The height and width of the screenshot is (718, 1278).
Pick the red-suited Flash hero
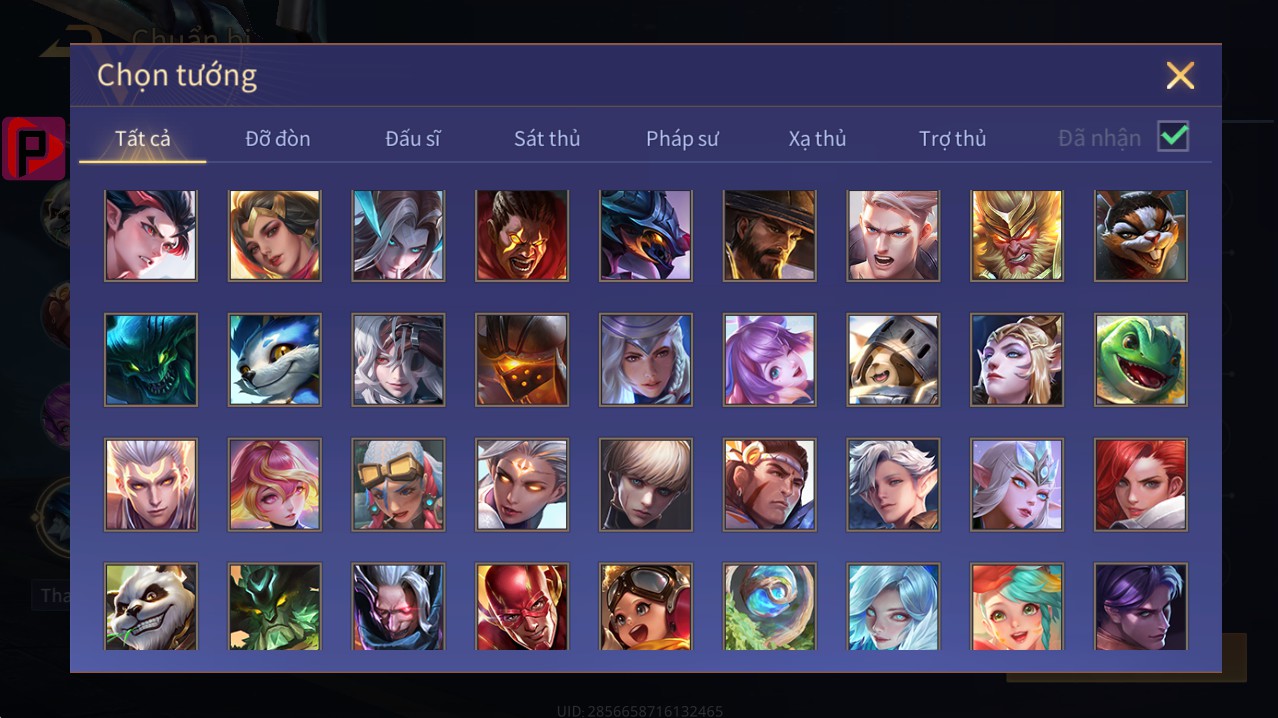pyautogui.click(x=522, y=606)
